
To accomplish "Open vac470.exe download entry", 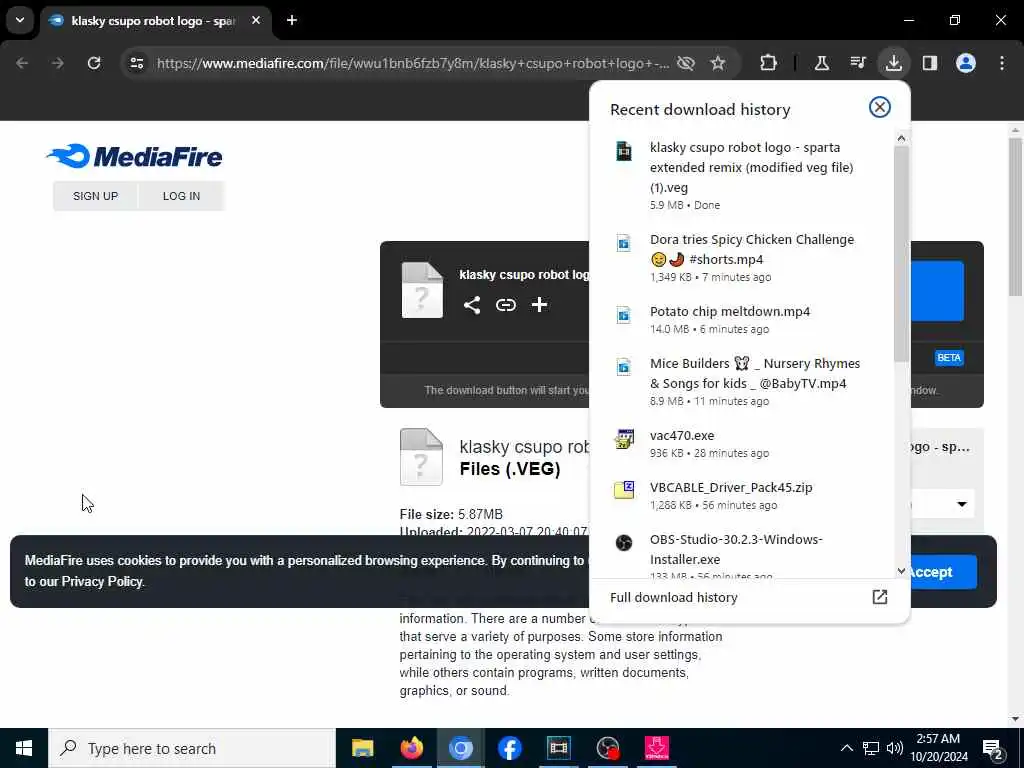I will (x=742, y=443).
